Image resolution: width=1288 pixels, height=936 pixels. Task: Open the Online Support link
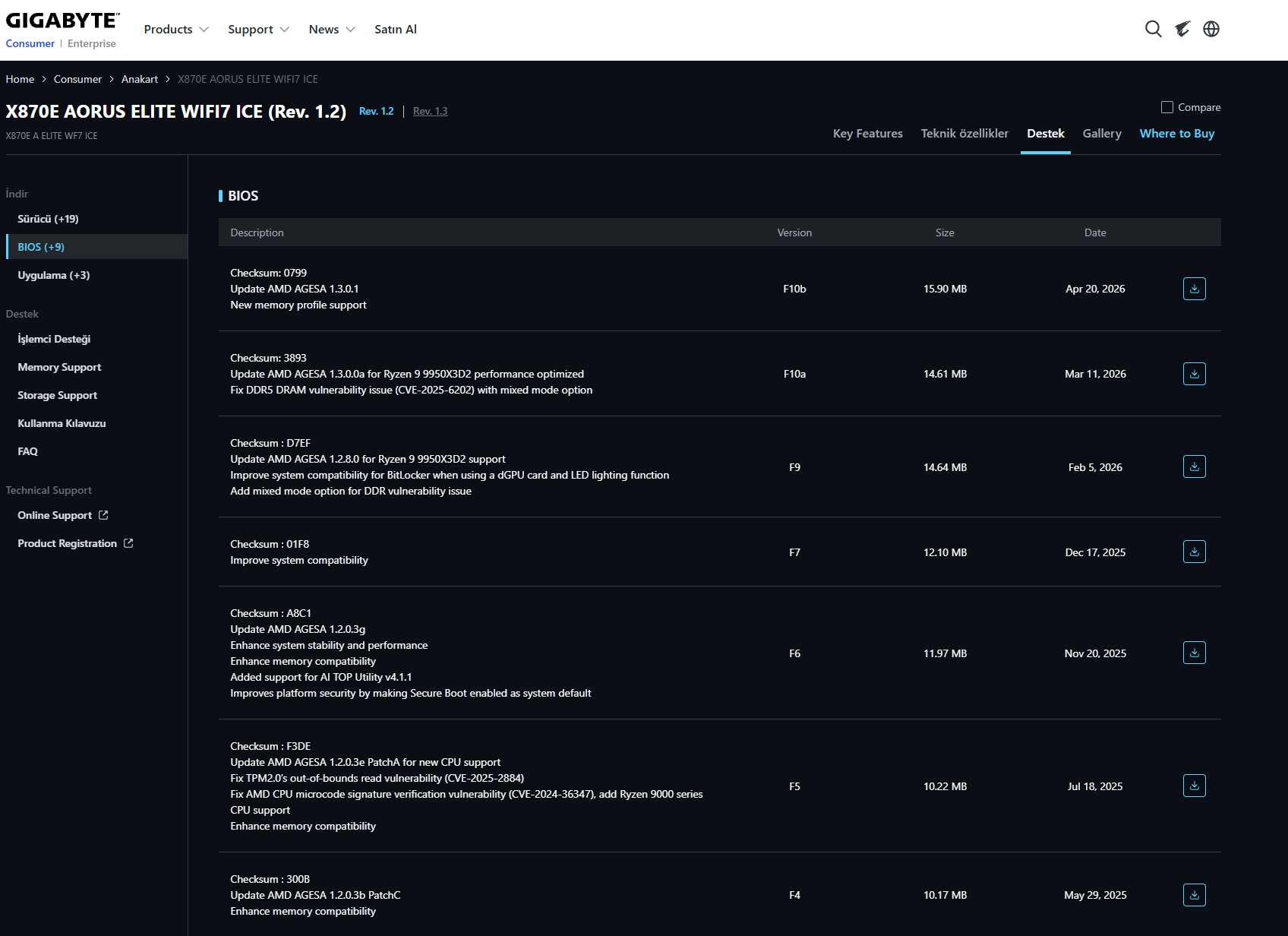pos(55,515)
